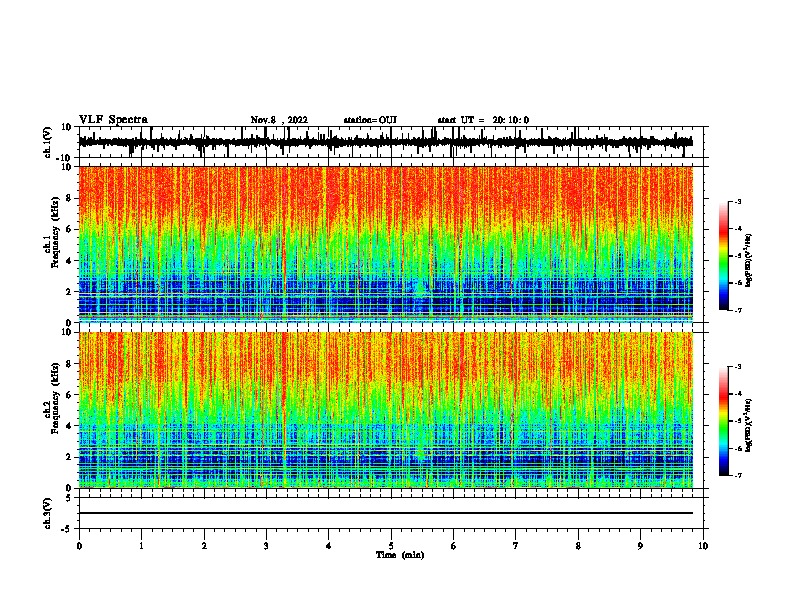Click time axis tick label "3"
The width and height of the screenshot is (792, 612).
tap(266, 546)
